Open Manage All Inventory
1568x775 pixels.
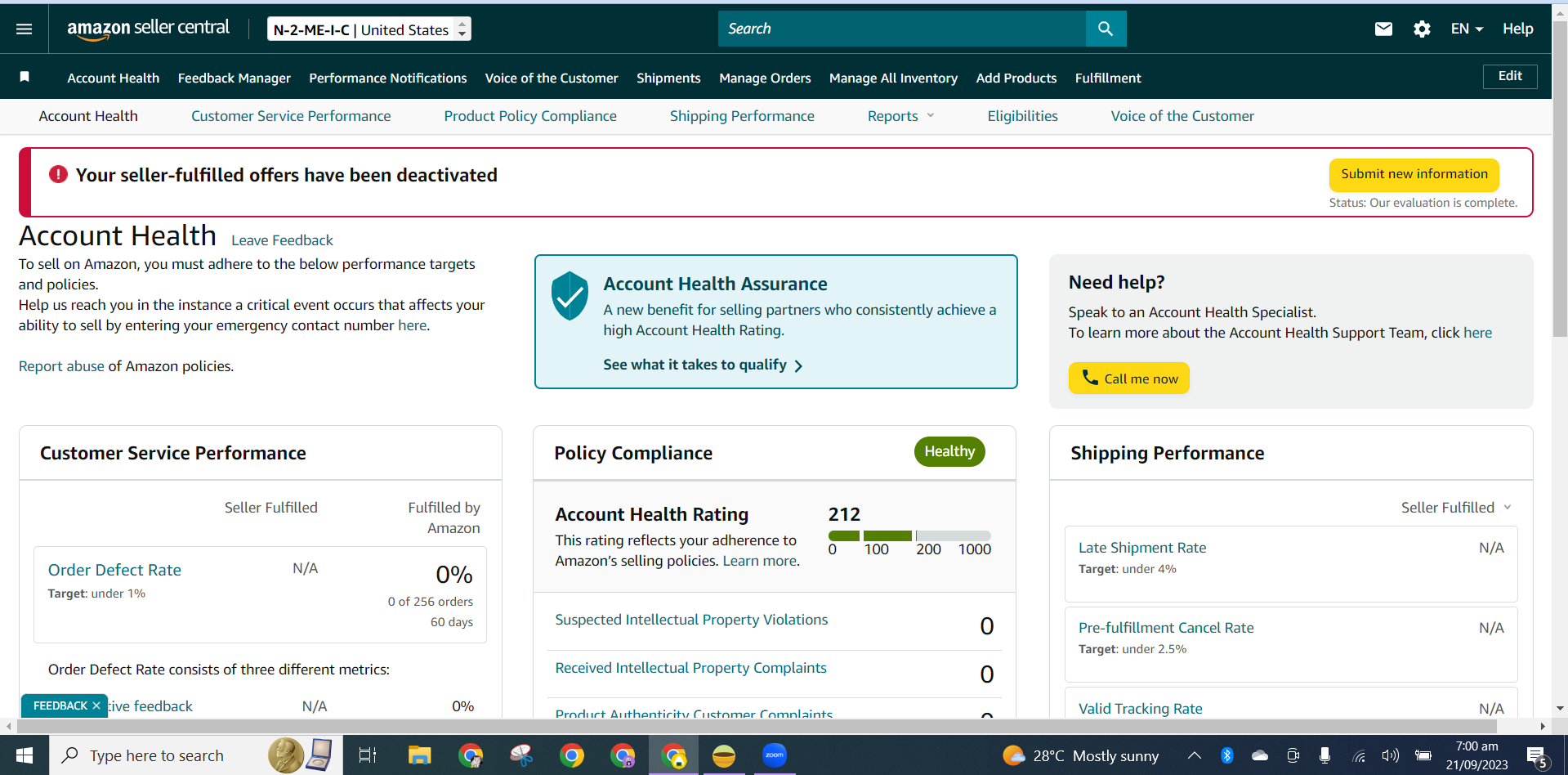(x=893, y=78)
